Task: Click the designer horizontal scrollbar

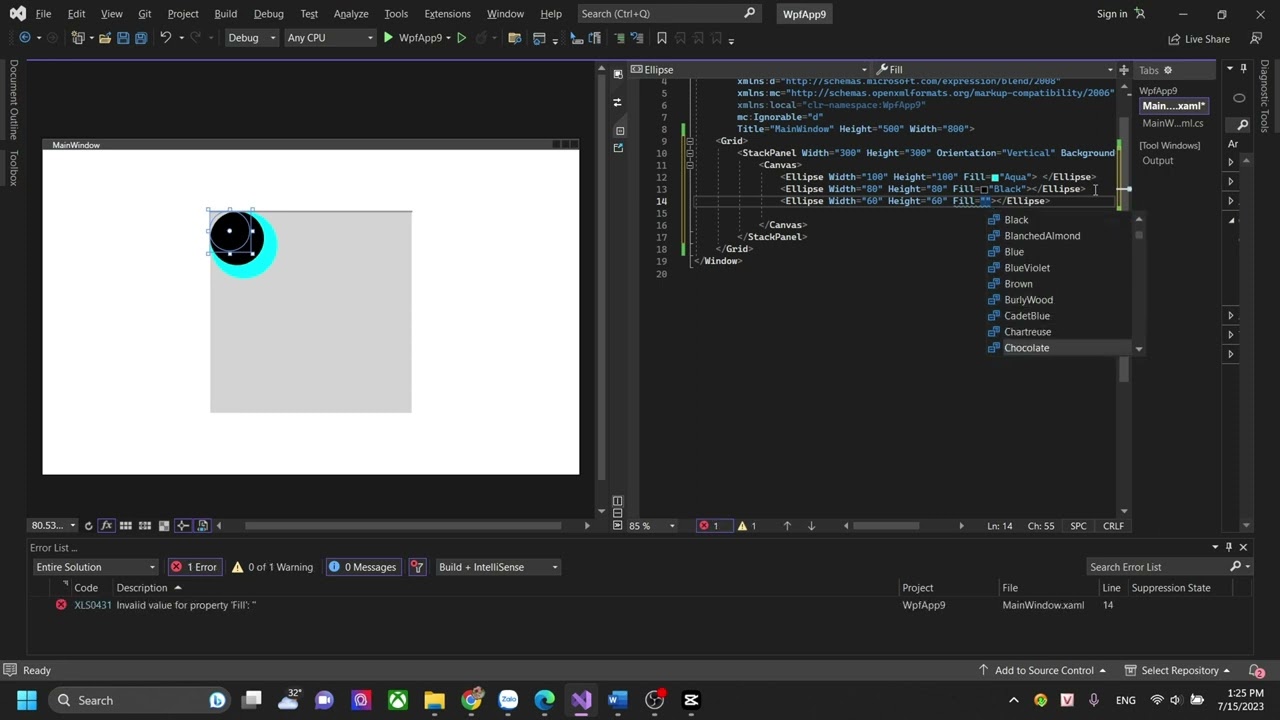Action: 403,526
